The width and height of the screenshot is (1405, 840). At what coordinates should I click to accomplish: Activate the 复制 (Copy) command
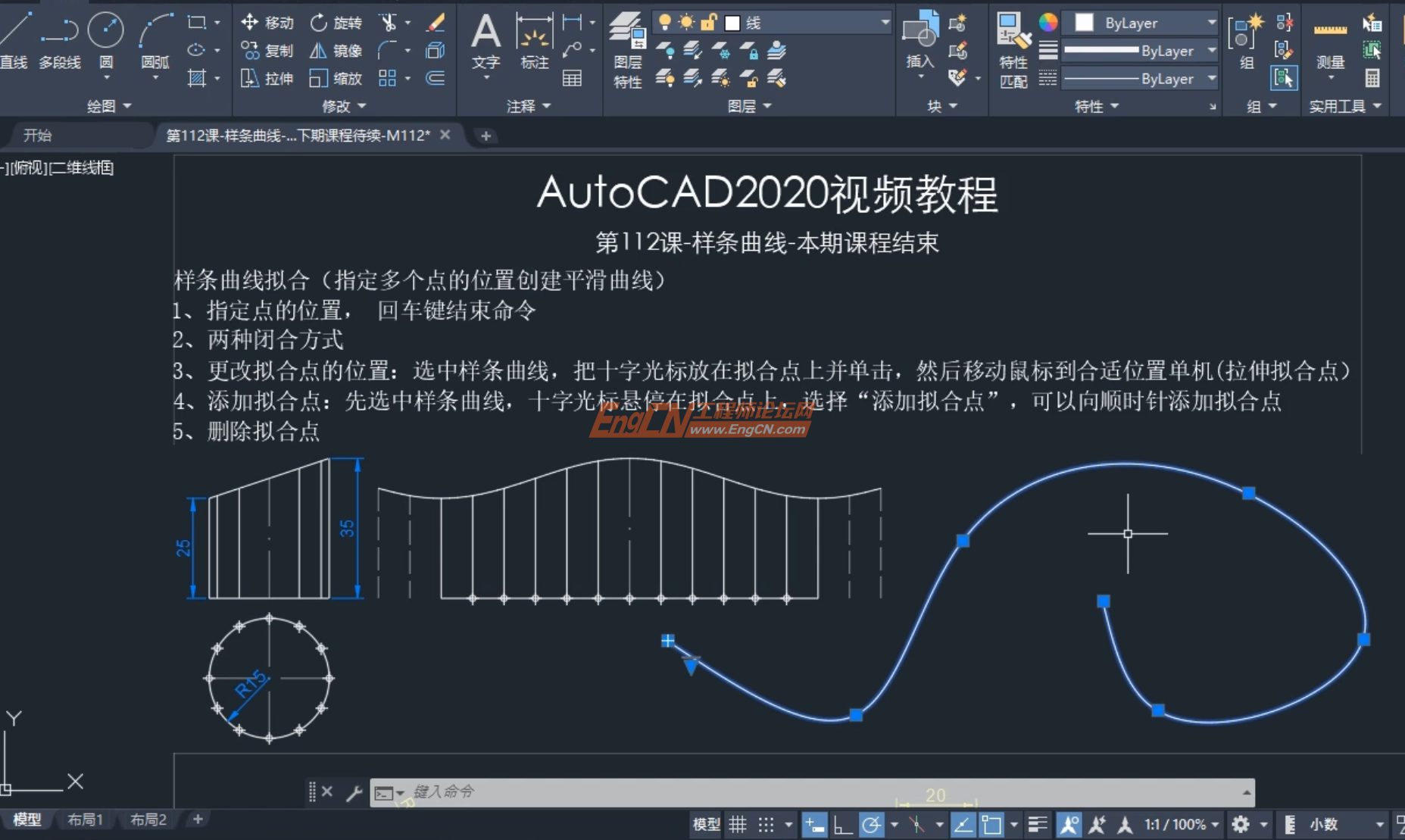(x=267, y=50)
